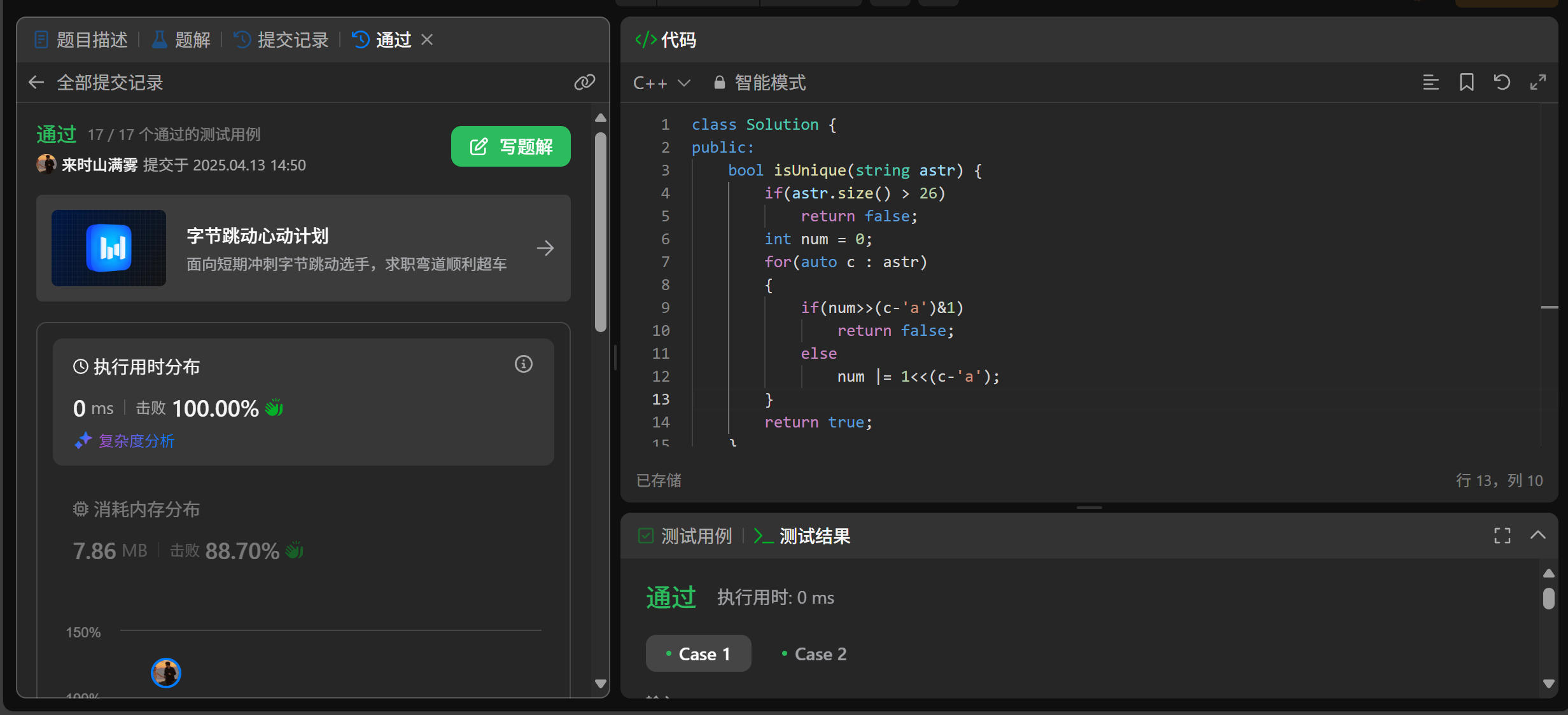Click the 写题解 button

click(x=510, y=146)
